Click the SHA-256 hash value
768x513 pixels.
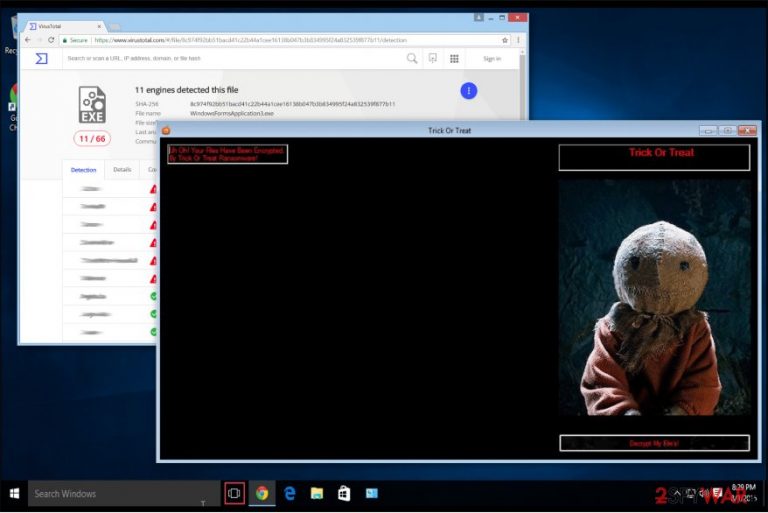[x=292, y=104]
